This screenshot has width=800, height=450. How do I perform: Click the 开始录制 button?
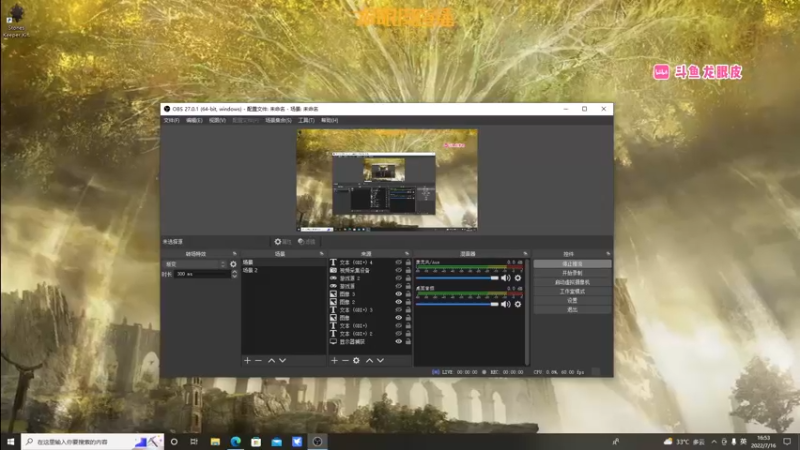[572, 273]
